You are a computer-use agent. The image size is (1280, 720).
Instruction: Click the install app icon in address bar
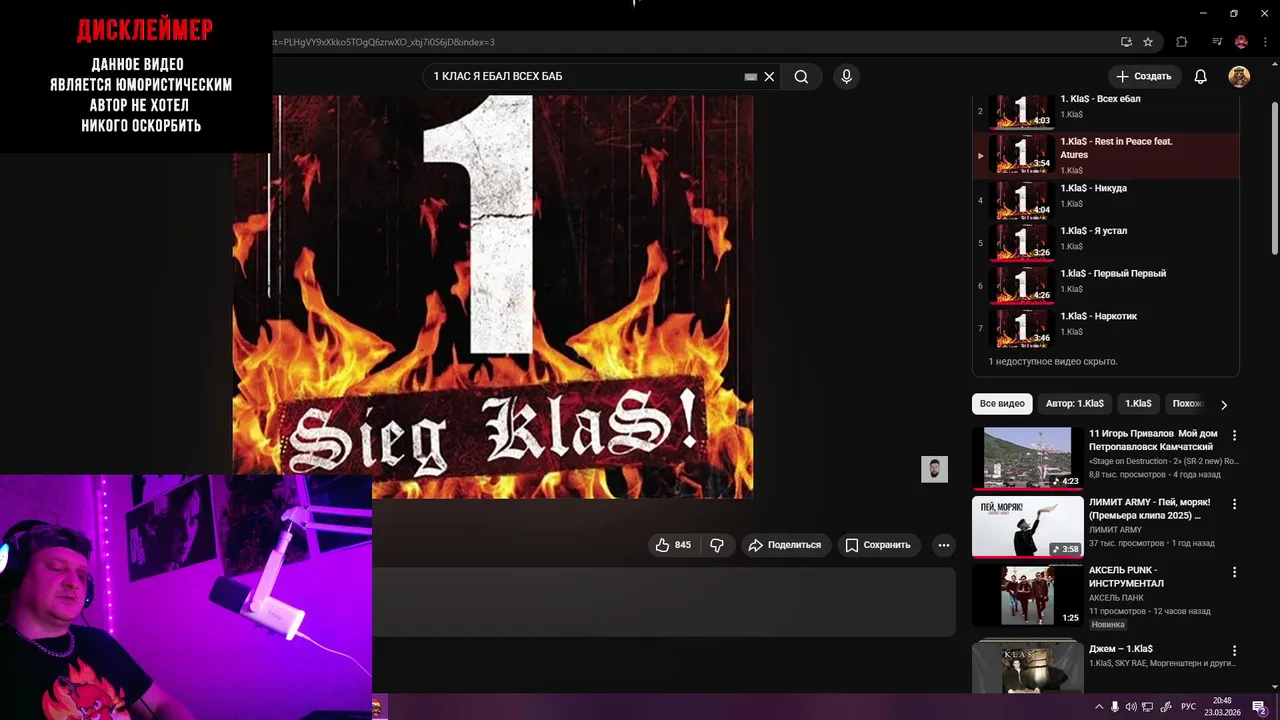(x=1126, y=42)
